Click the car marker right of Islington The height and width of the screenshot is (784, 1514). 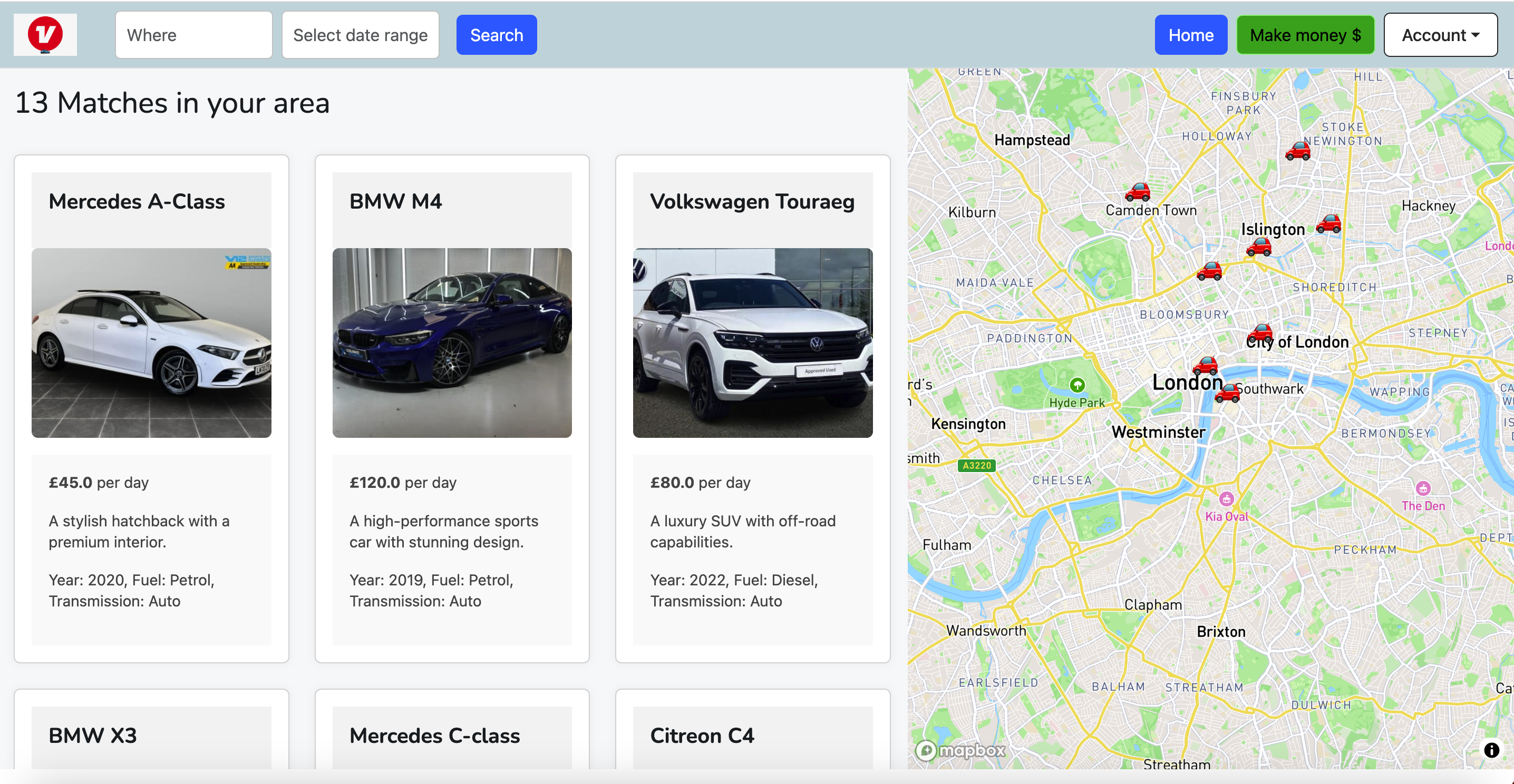pos(1328,224)
